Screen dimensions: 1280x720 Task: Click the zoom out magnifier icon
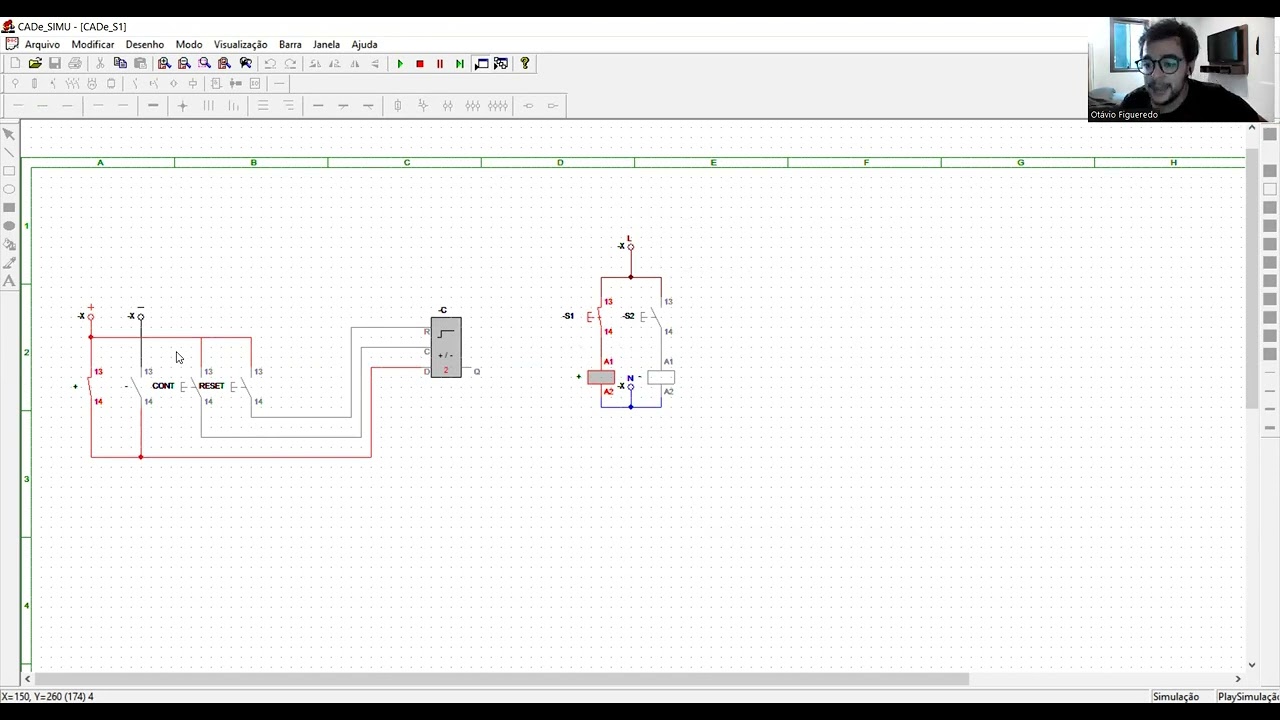(x=184, y=63)
